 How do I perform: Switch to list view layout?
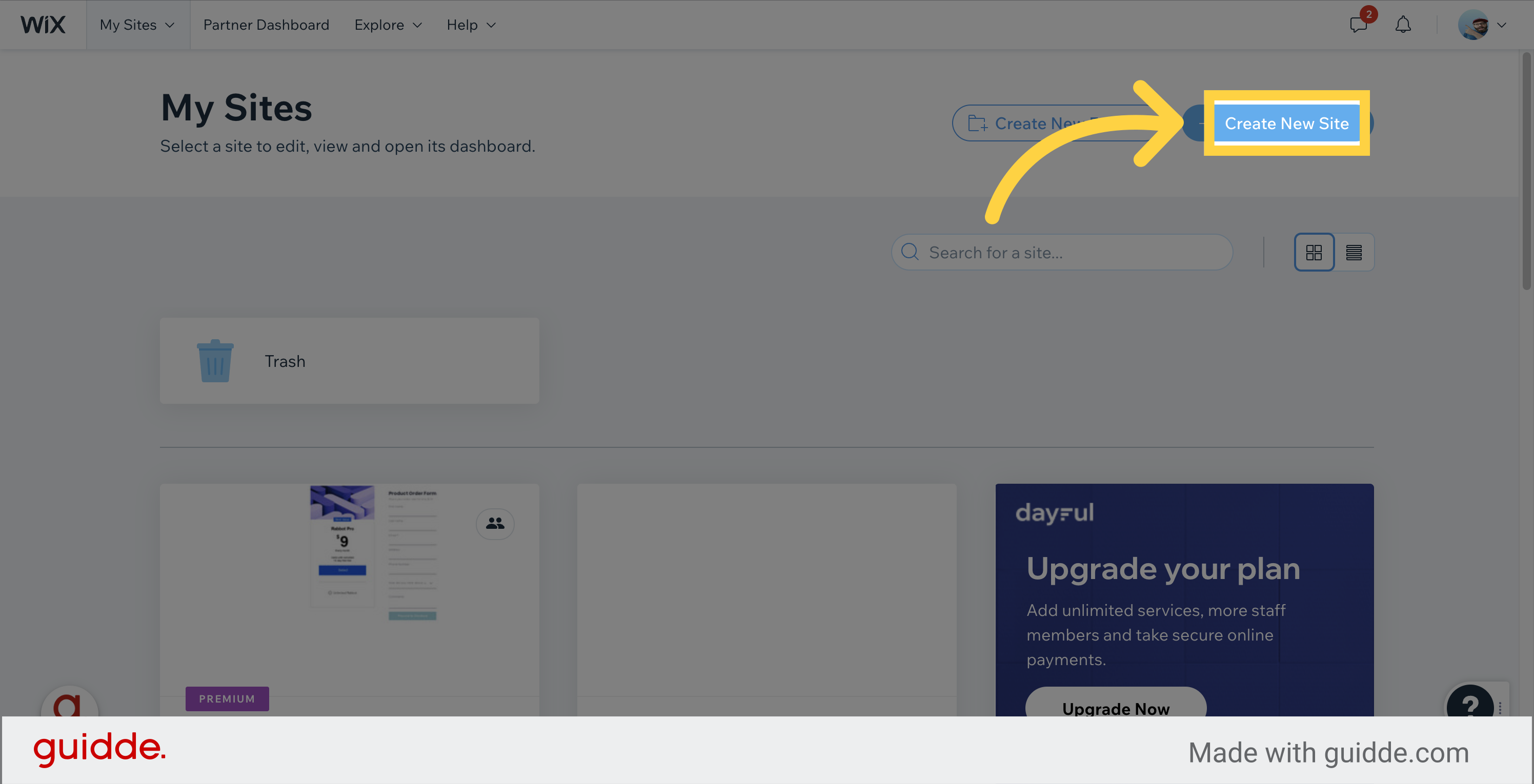coord(1354,253)
